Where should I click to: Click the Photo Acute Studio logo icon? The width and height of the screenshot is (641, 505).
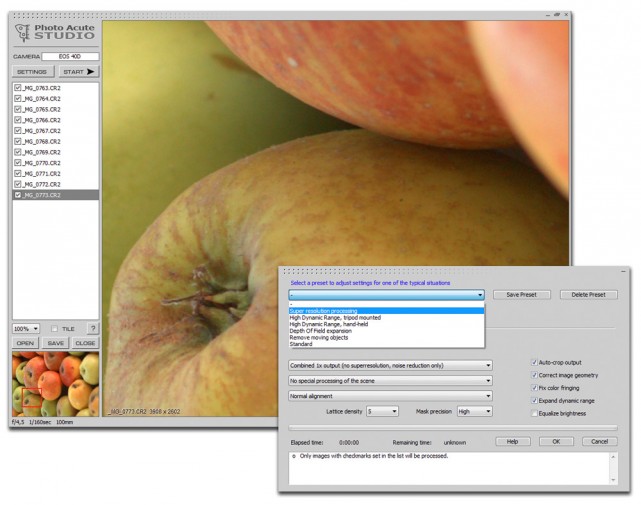tap(23, 32)
